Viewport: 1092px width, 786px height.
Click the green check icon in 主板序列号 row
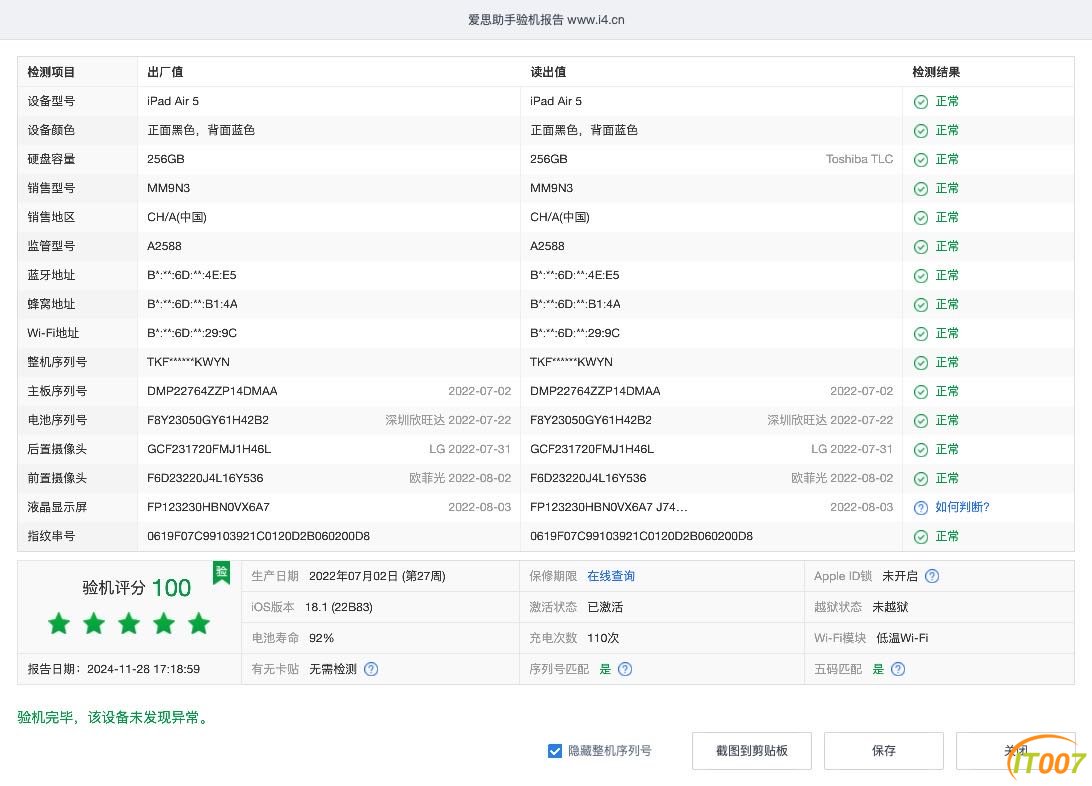pyautogui.click(x=921, y=392)
